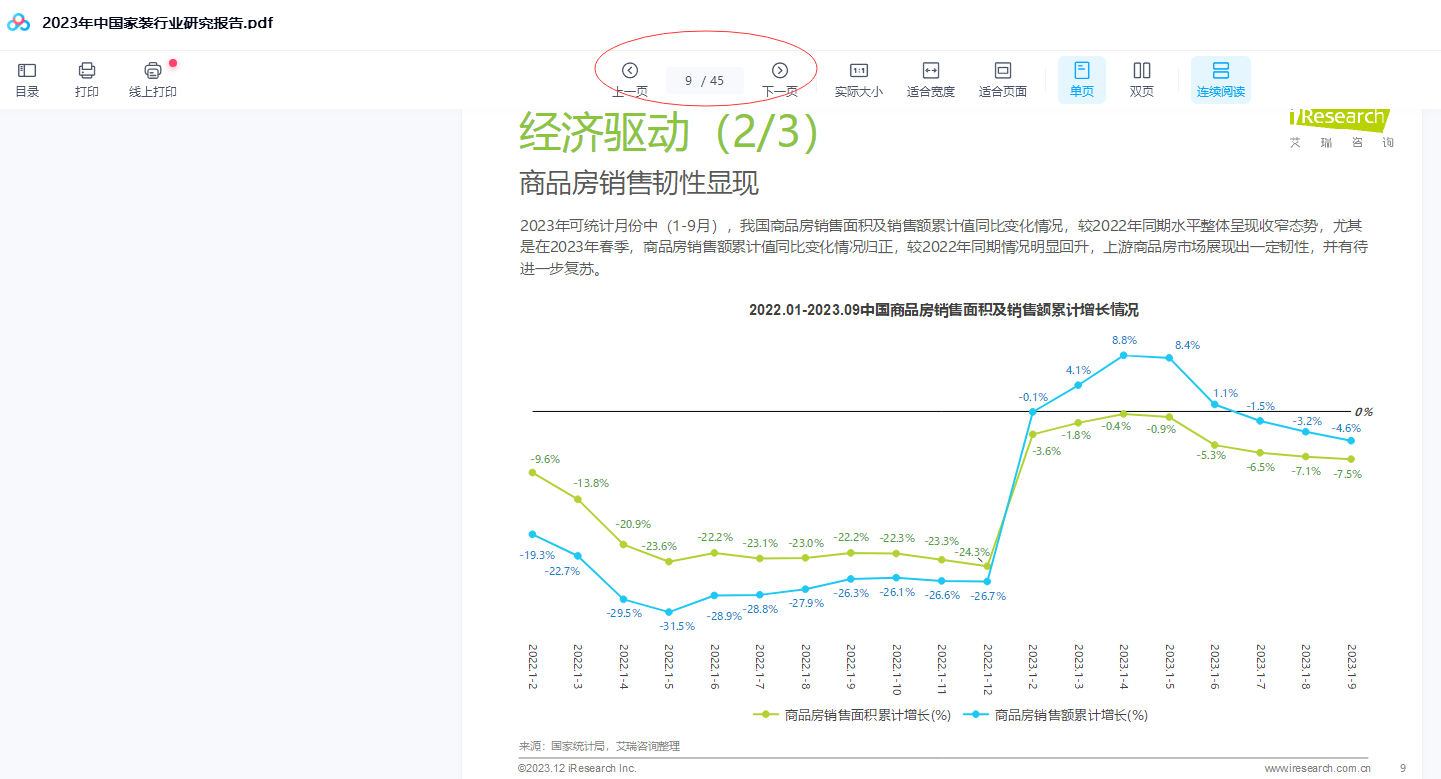Click the page number field showing 9/45
1441x779 pixels.
click(x=706, y=80)
